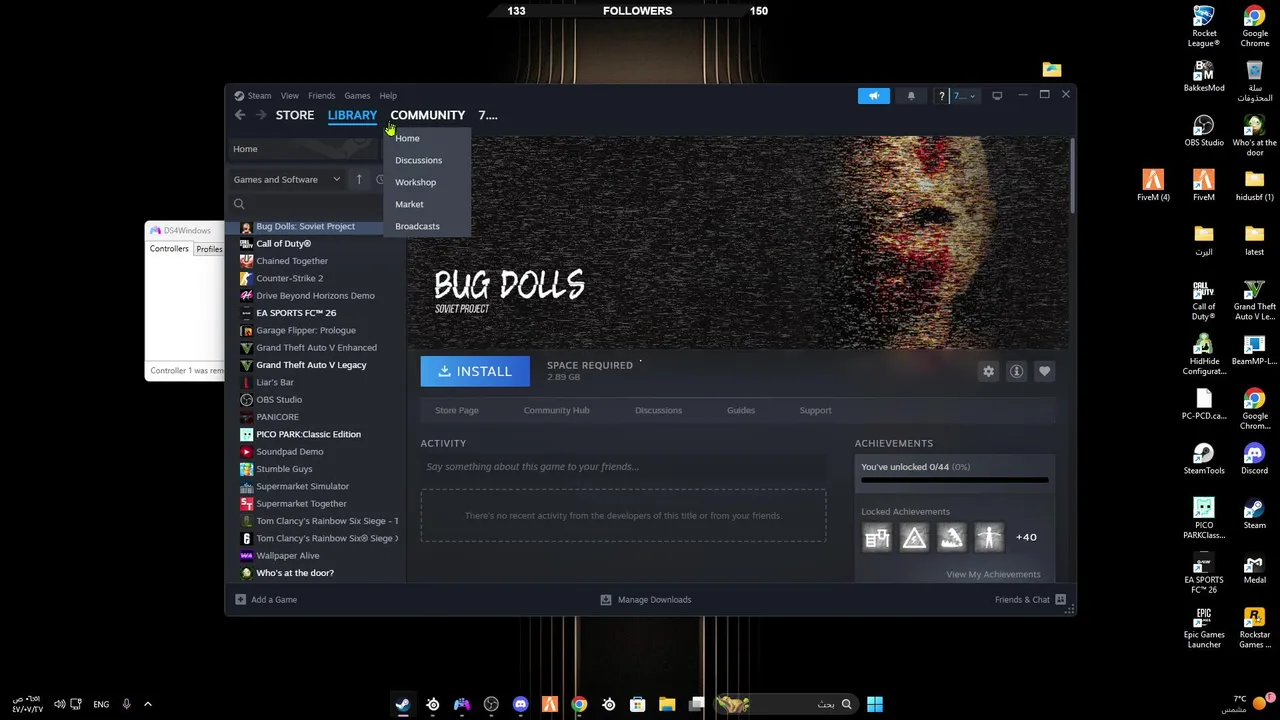Choose Market in Community dropdown
Viewport: 1280px width, 720px height.
(409, 204)
